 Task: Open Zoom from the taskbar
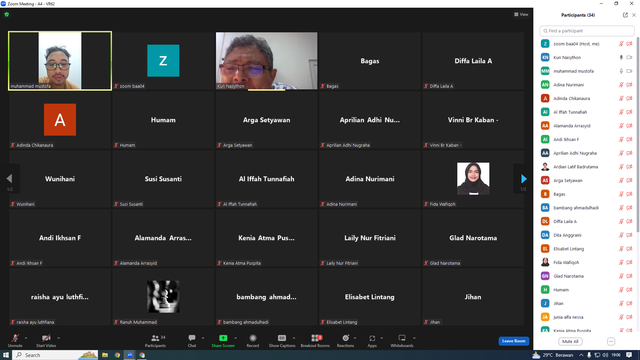129,355
